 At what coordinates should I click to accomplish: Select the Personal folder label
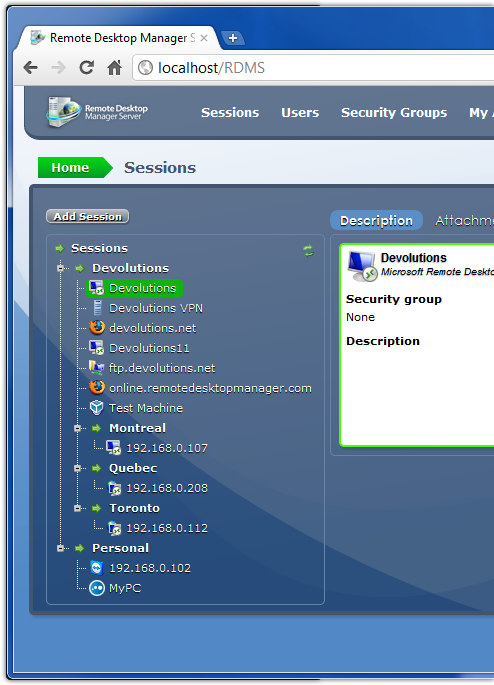click(x=121, y=548)
